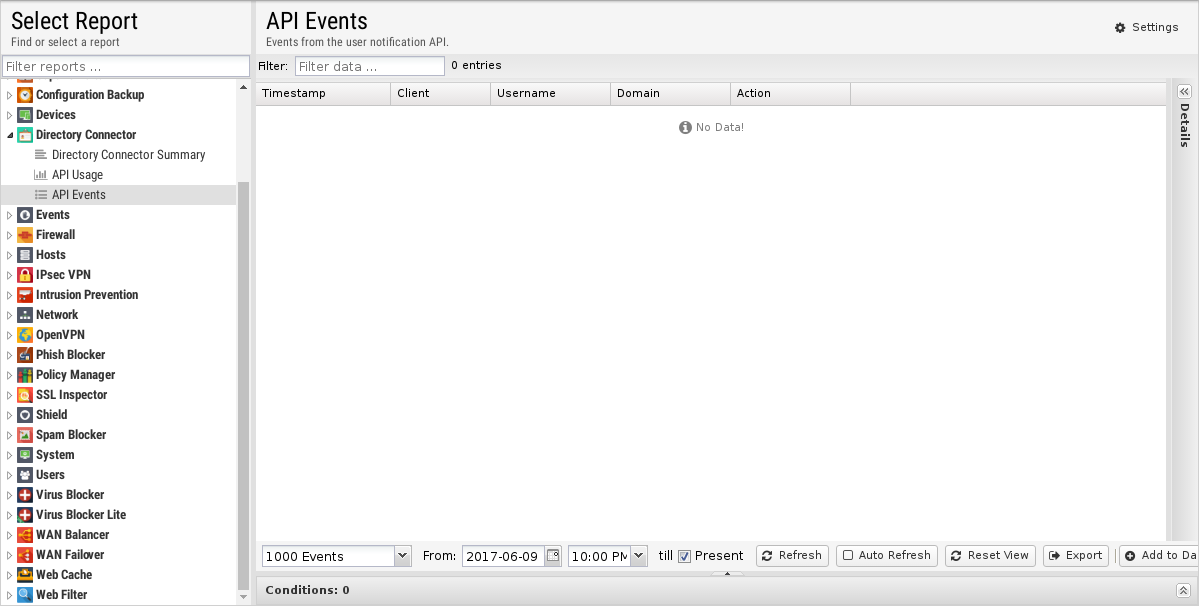1199x606 pixels.
Task: Expand the Conditions panel
Action: point(1183,590)
